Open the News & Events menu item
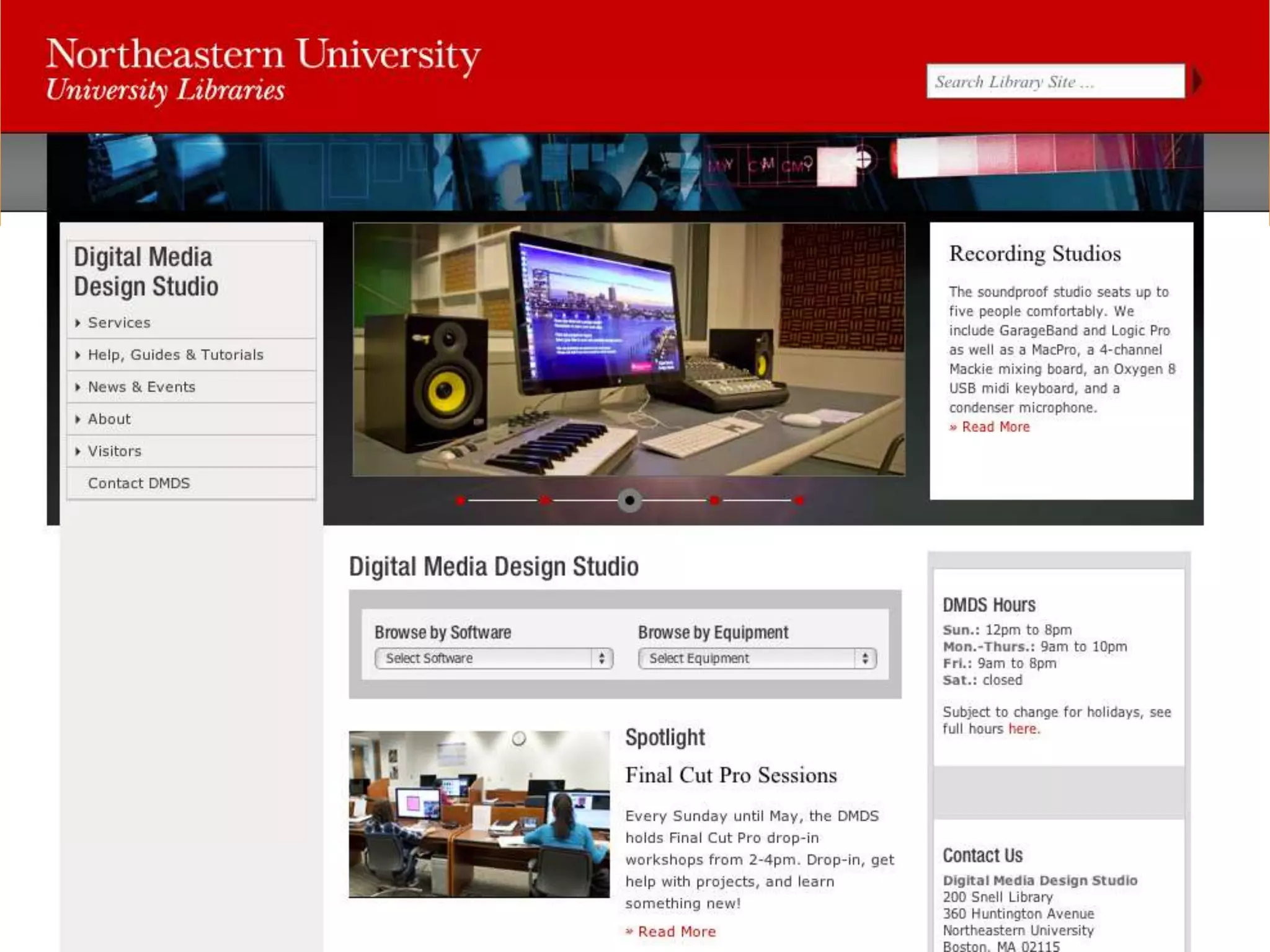This screenshot has width=1270, height=952. [141, 387]
